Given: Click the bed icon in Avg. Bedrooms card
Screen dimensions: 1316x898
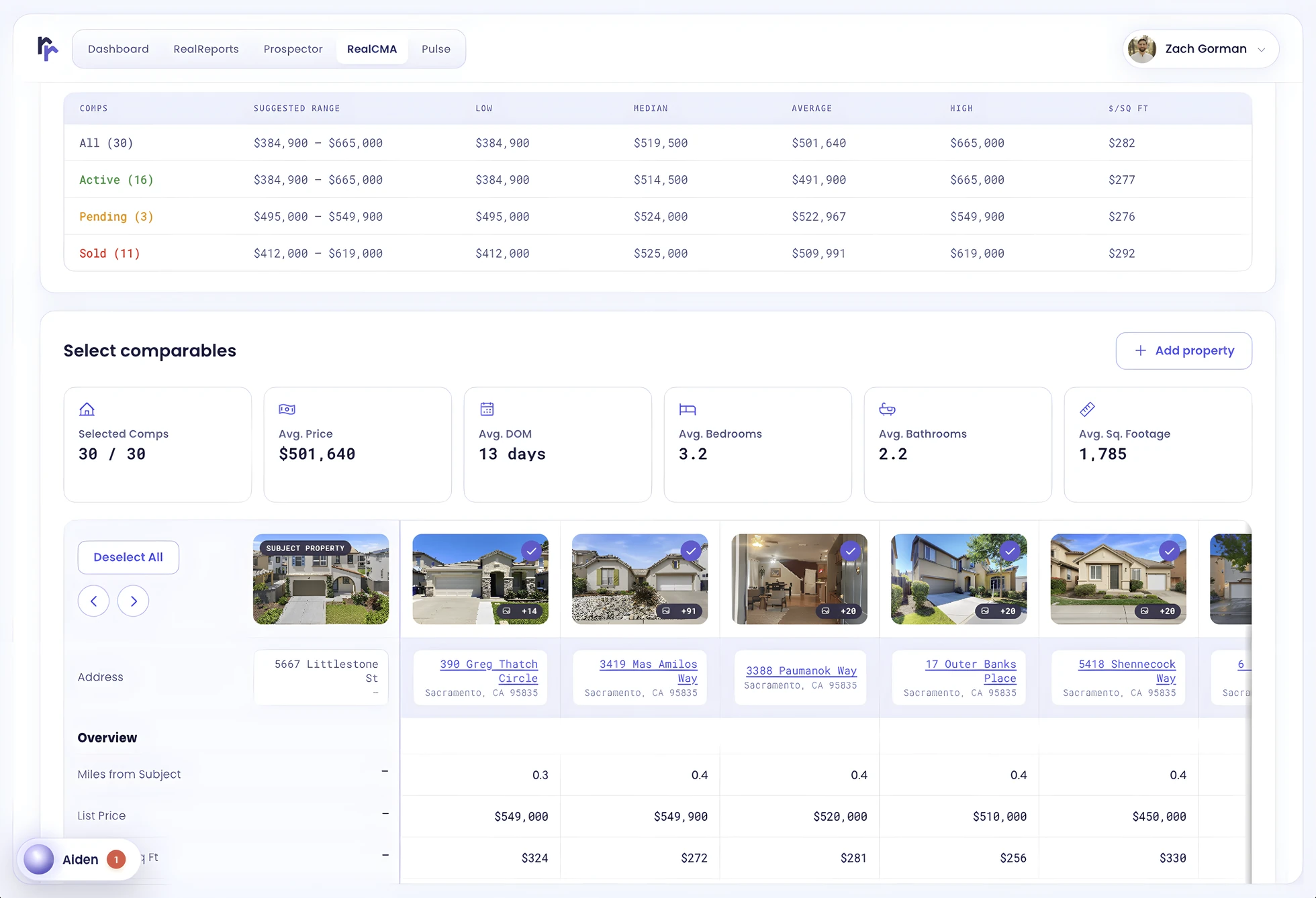Looking at the screenshot, I should [688, 409].
